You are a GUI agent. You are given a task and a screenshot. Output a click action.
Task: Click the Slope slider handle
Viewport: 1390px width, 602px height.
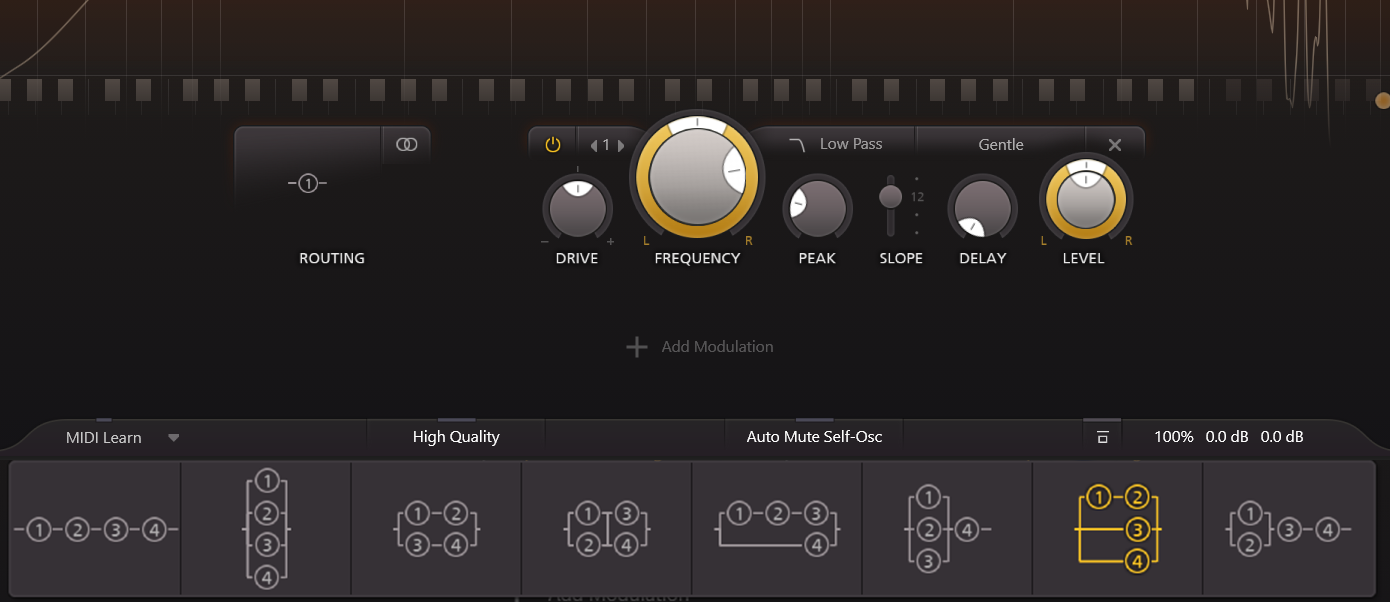pyautogui.click(x=890, y=196)
